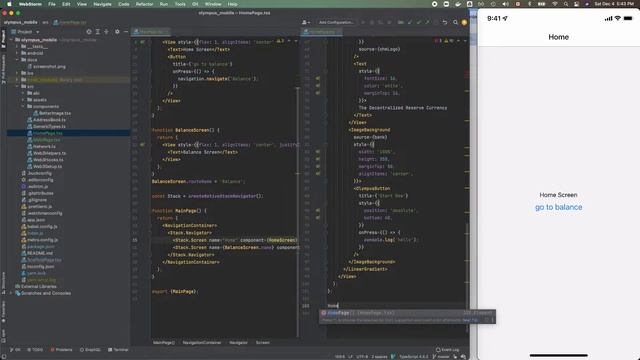Open Spotlight search in macOS menu bar
The image size is (640, 360).
566,4
